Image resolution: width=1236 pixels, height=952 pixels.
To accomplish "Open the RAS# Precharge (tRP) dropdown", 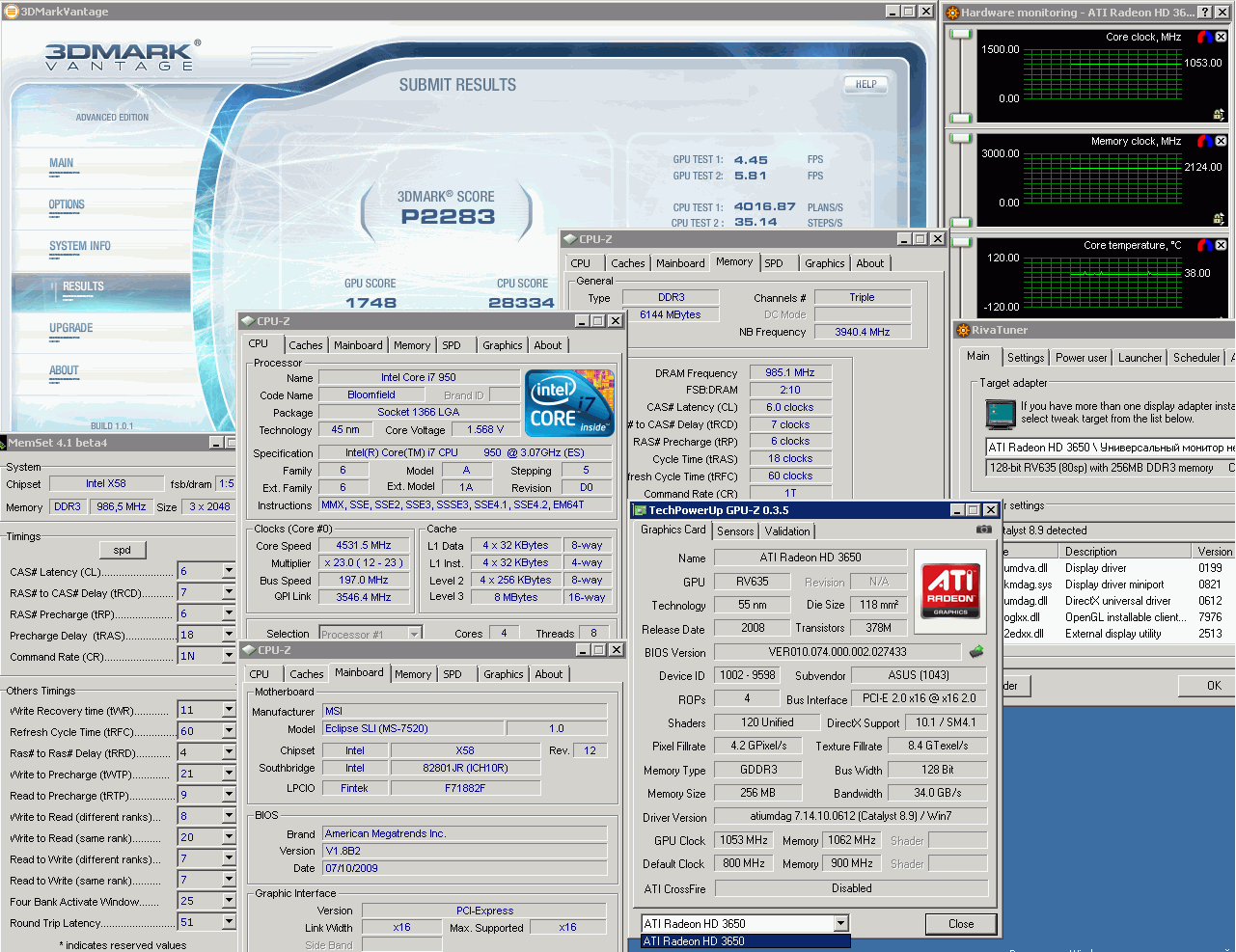I will [x=229, y=613].
